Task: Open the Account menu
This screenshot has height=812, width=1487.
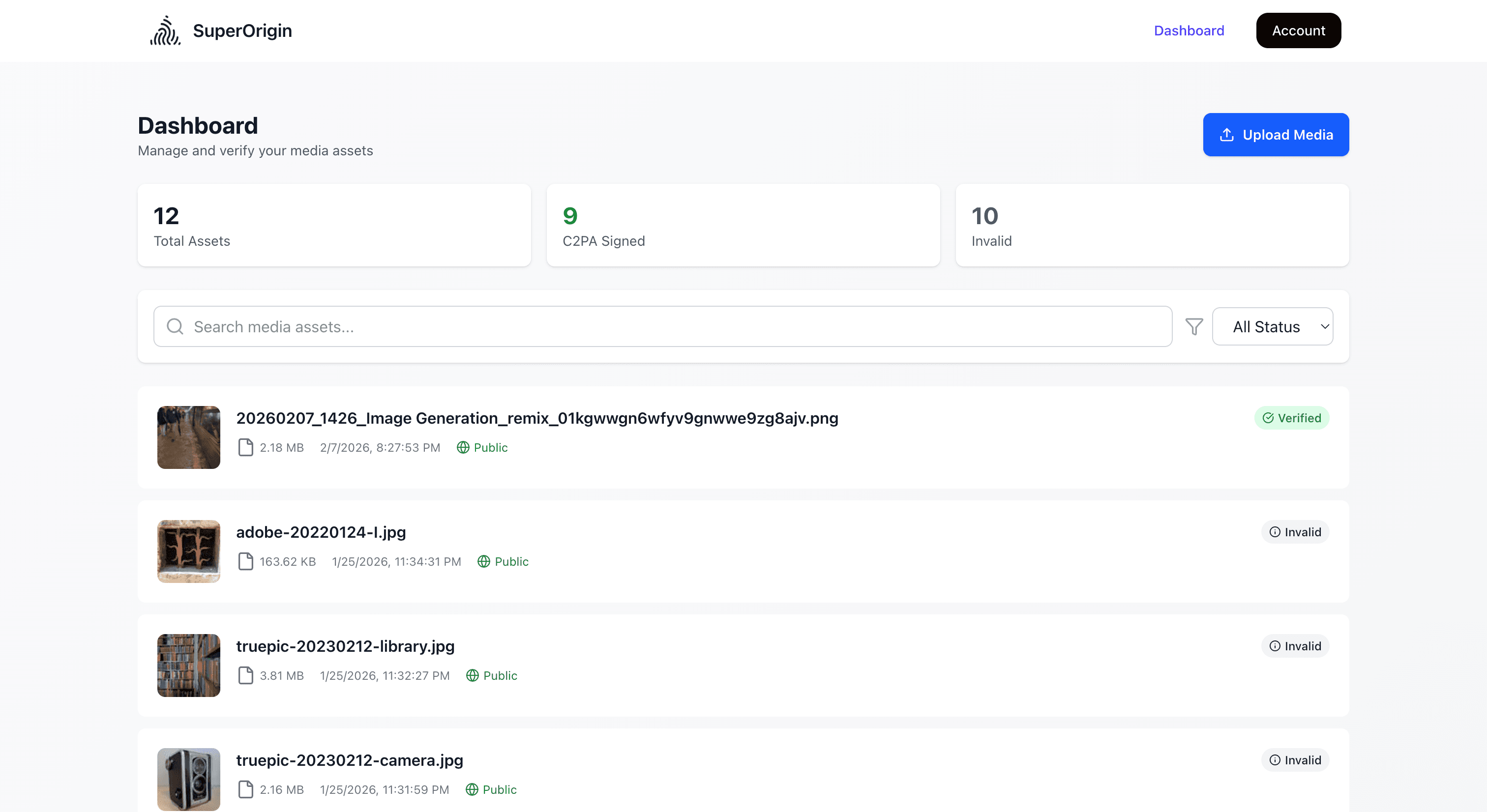Action: [1298, 30]
